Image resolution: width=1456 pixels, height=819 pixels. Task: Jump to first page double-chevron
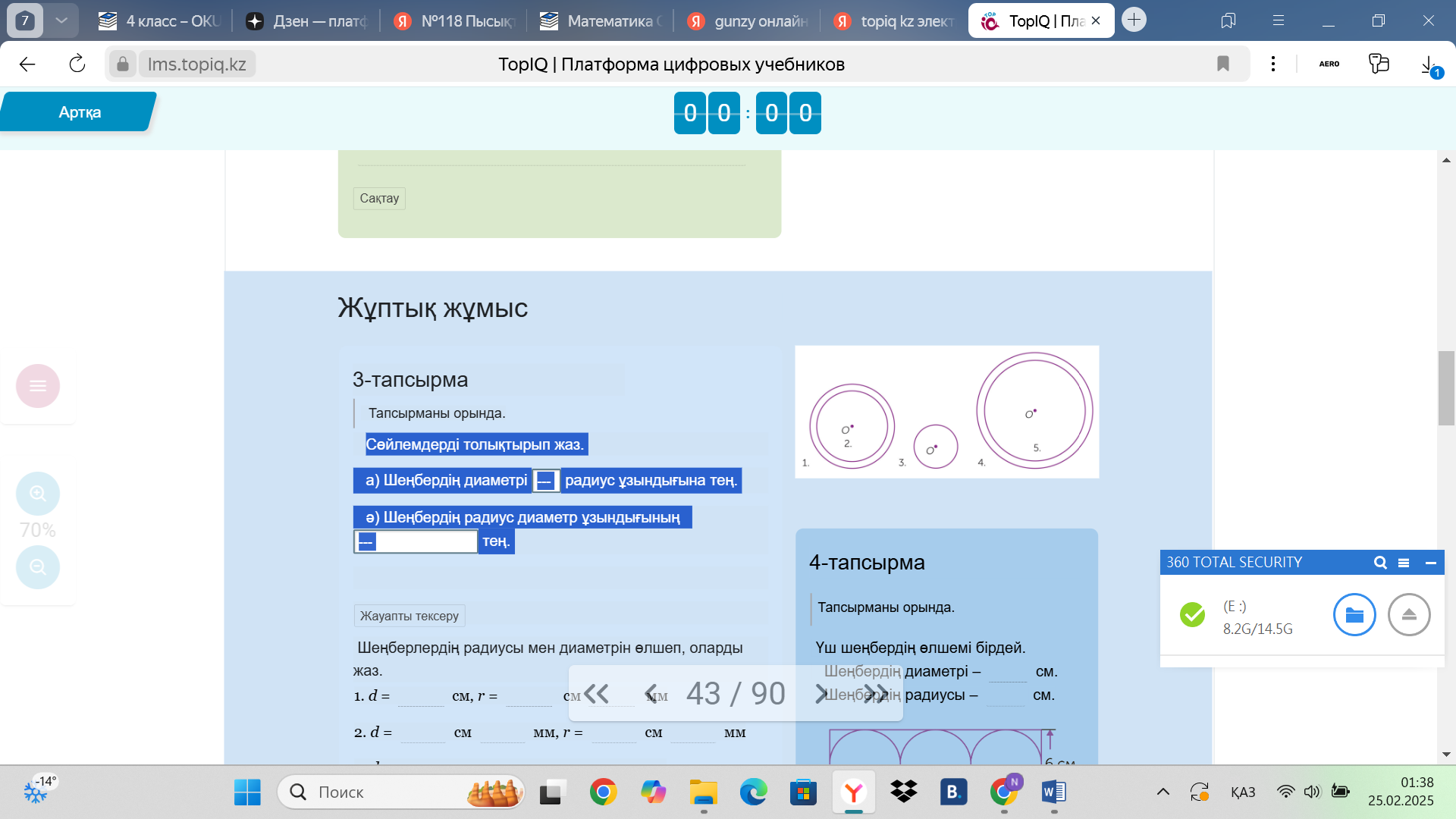click(596, 693)
